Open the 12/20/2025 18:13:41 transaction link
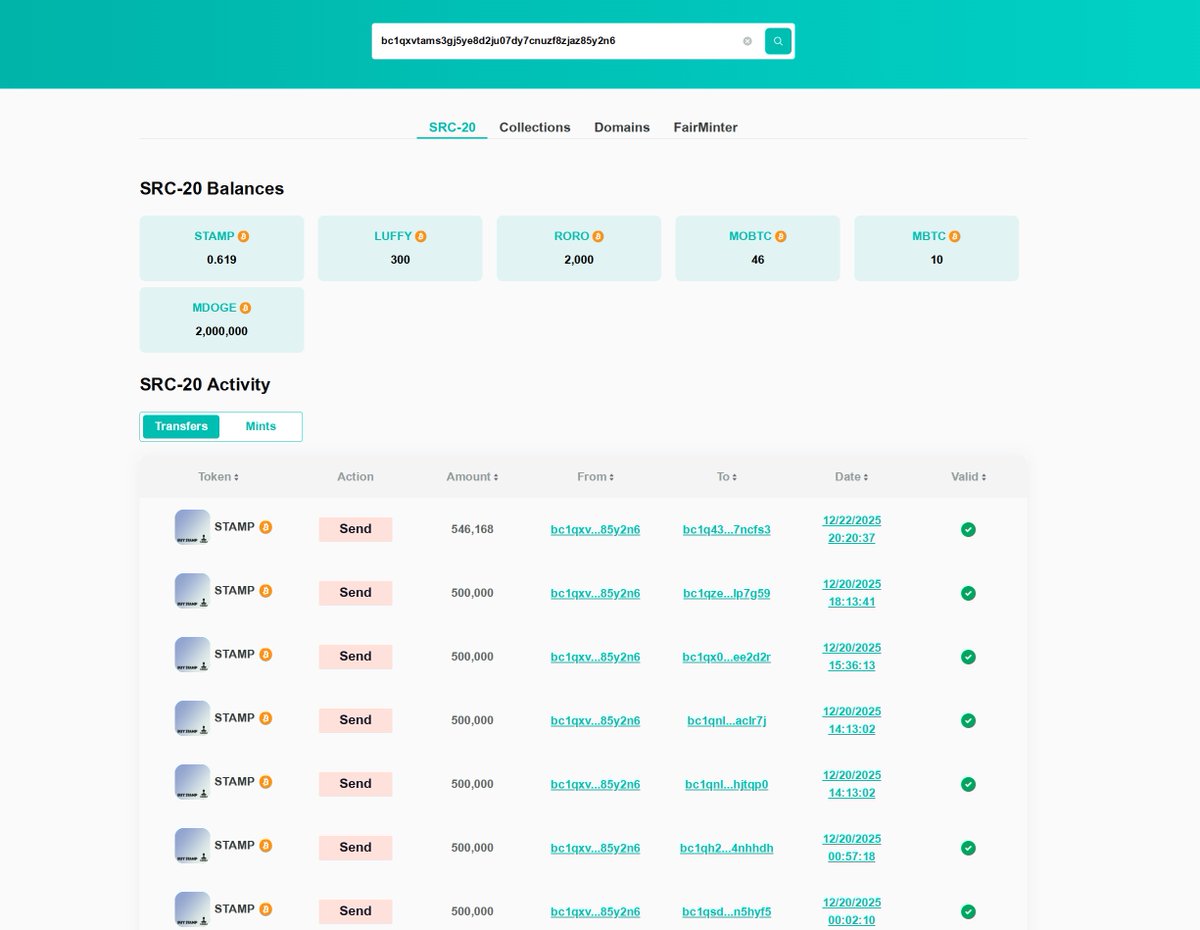 [x=852, y=593]
